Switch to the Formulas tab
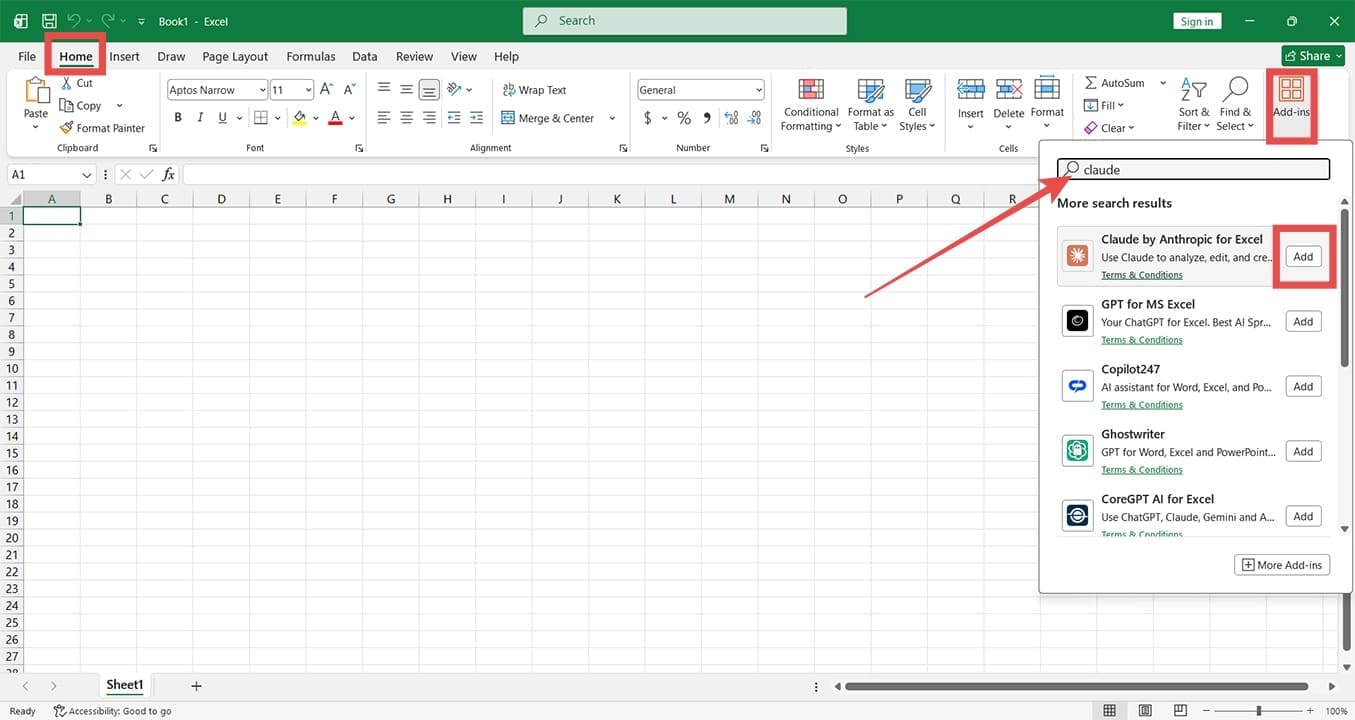Viewport: 1355px width, 720px height. tap(311, 57)
